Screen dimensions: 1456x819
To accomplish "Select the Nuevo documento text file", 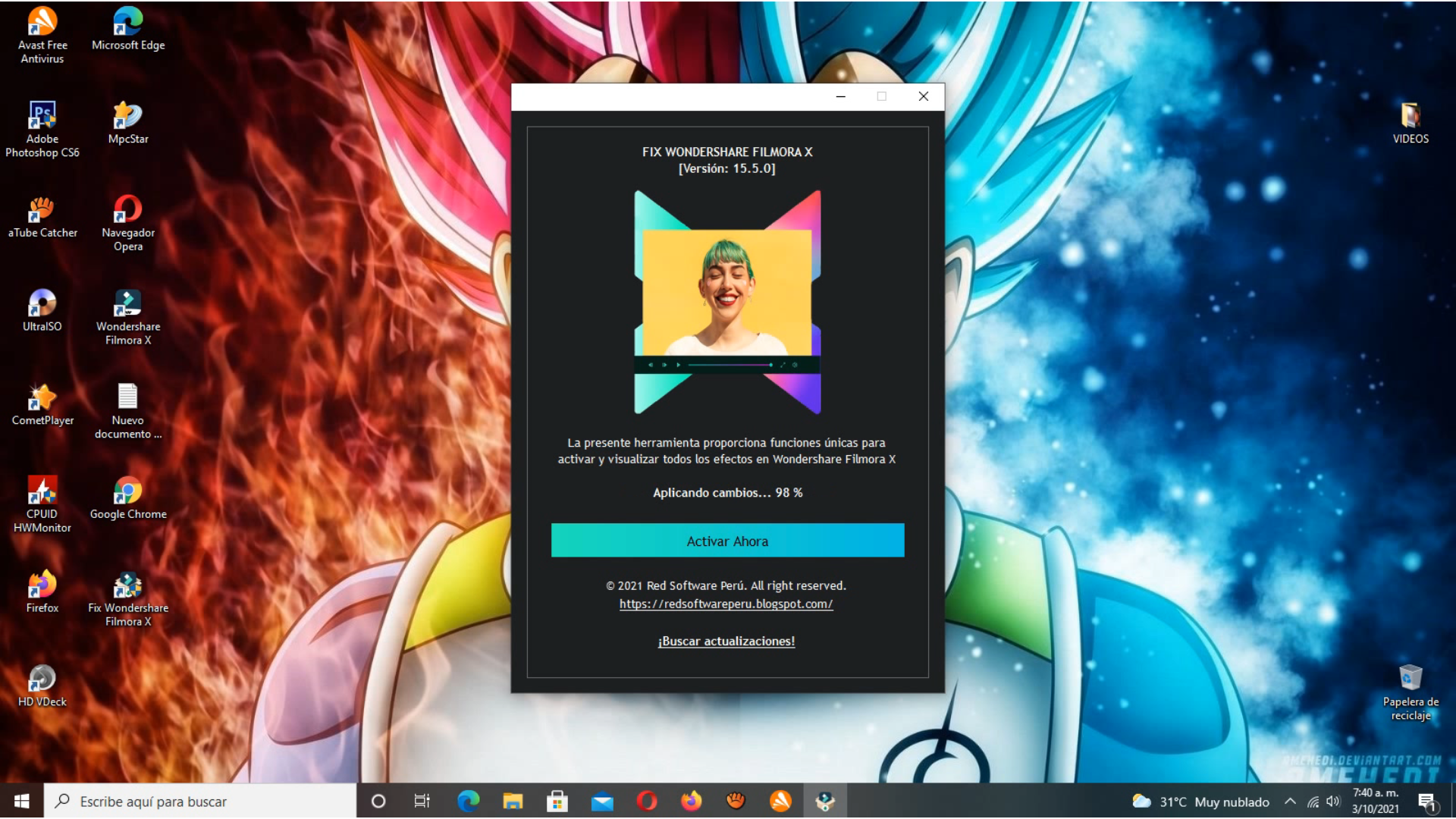I will tap(127, 397).
